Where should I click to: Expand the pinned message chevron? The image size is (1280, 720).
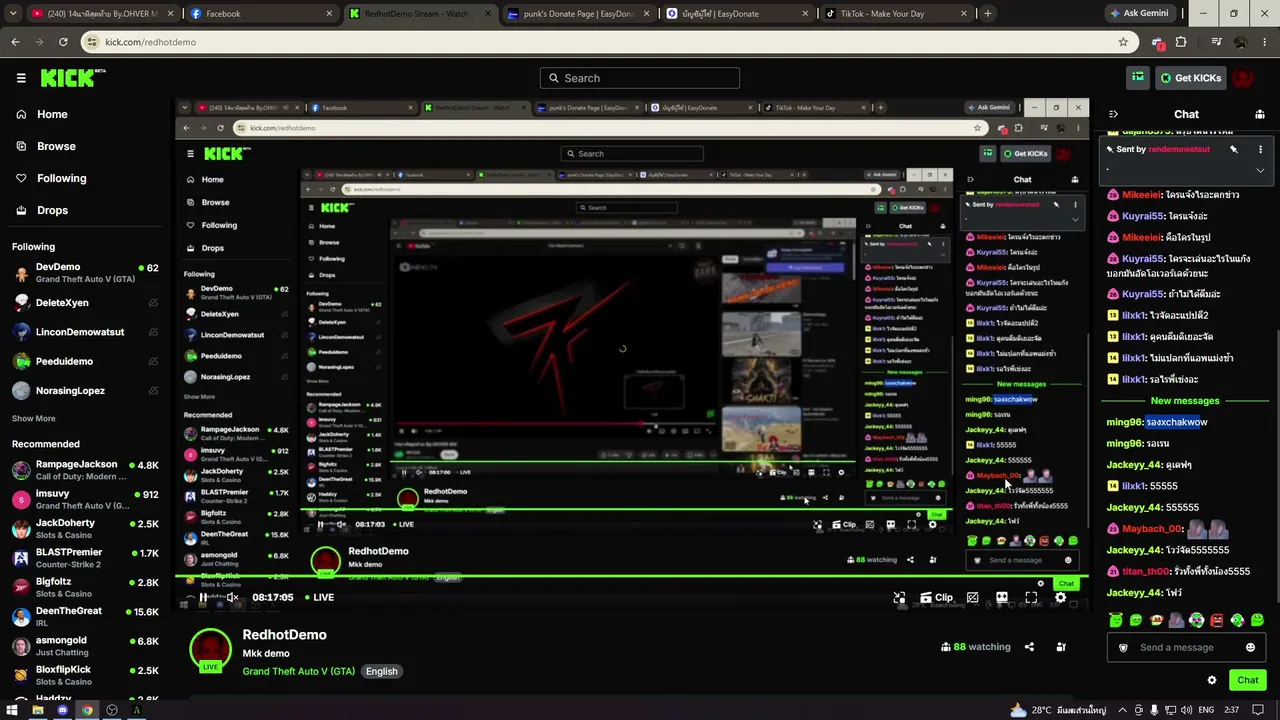(1260, 170)
